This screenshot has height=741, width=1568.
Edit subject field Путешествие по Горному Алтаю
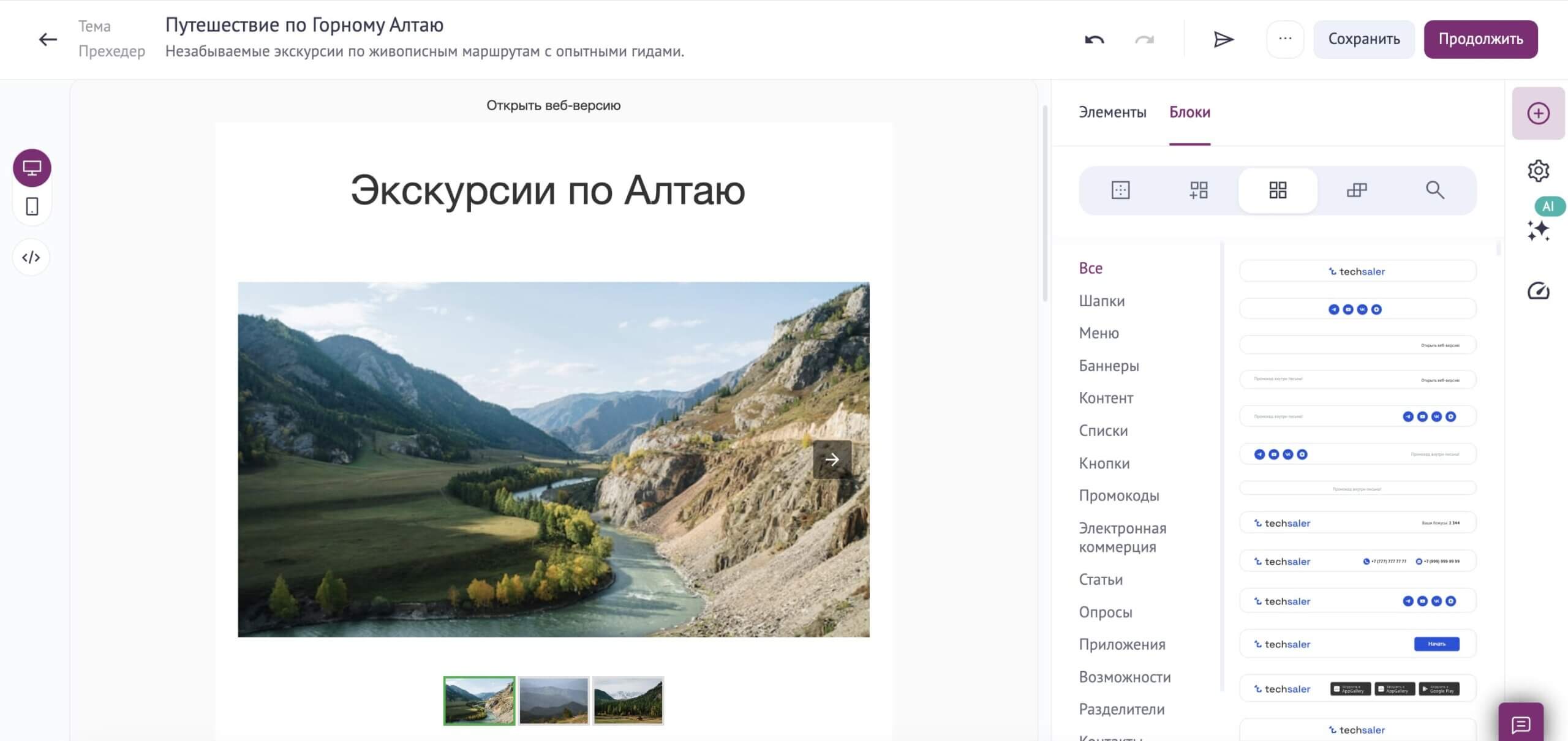pyautogui.click(x=304, y=25)
